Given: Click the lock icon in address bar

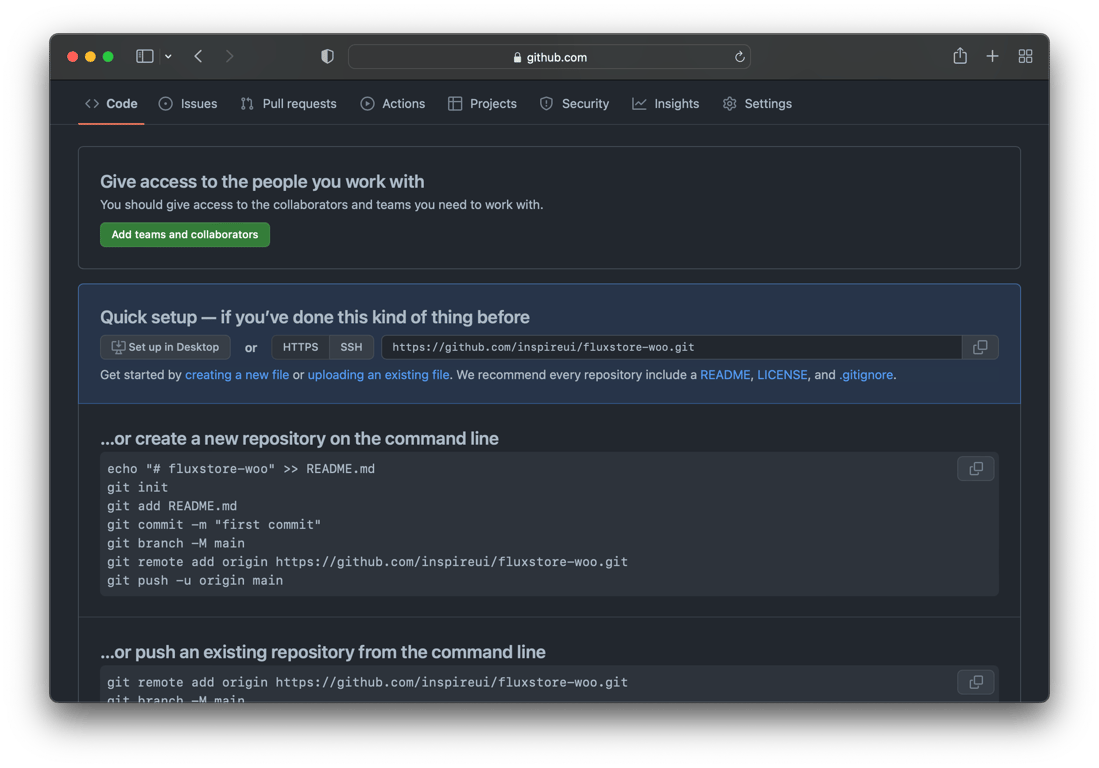Looking at the screenshot, I should [517, 57].
